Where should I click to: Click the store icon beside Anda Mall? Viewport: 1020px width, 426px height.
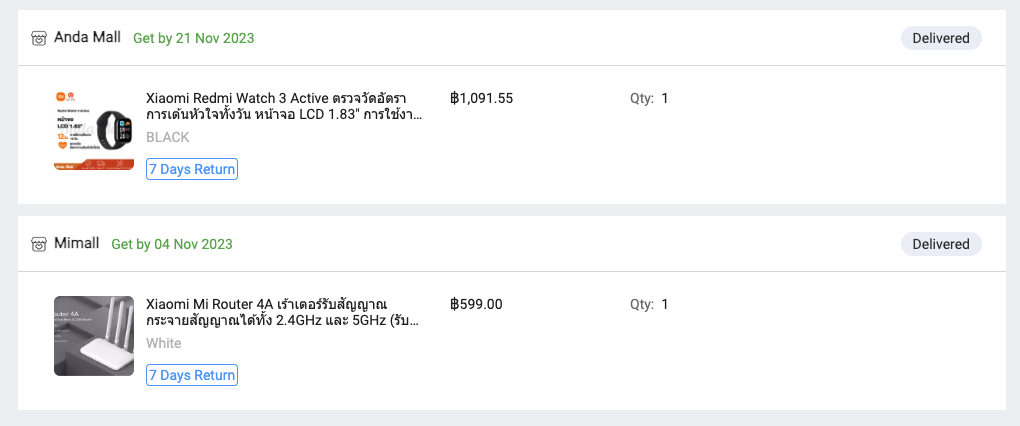(x=39, y=38)
